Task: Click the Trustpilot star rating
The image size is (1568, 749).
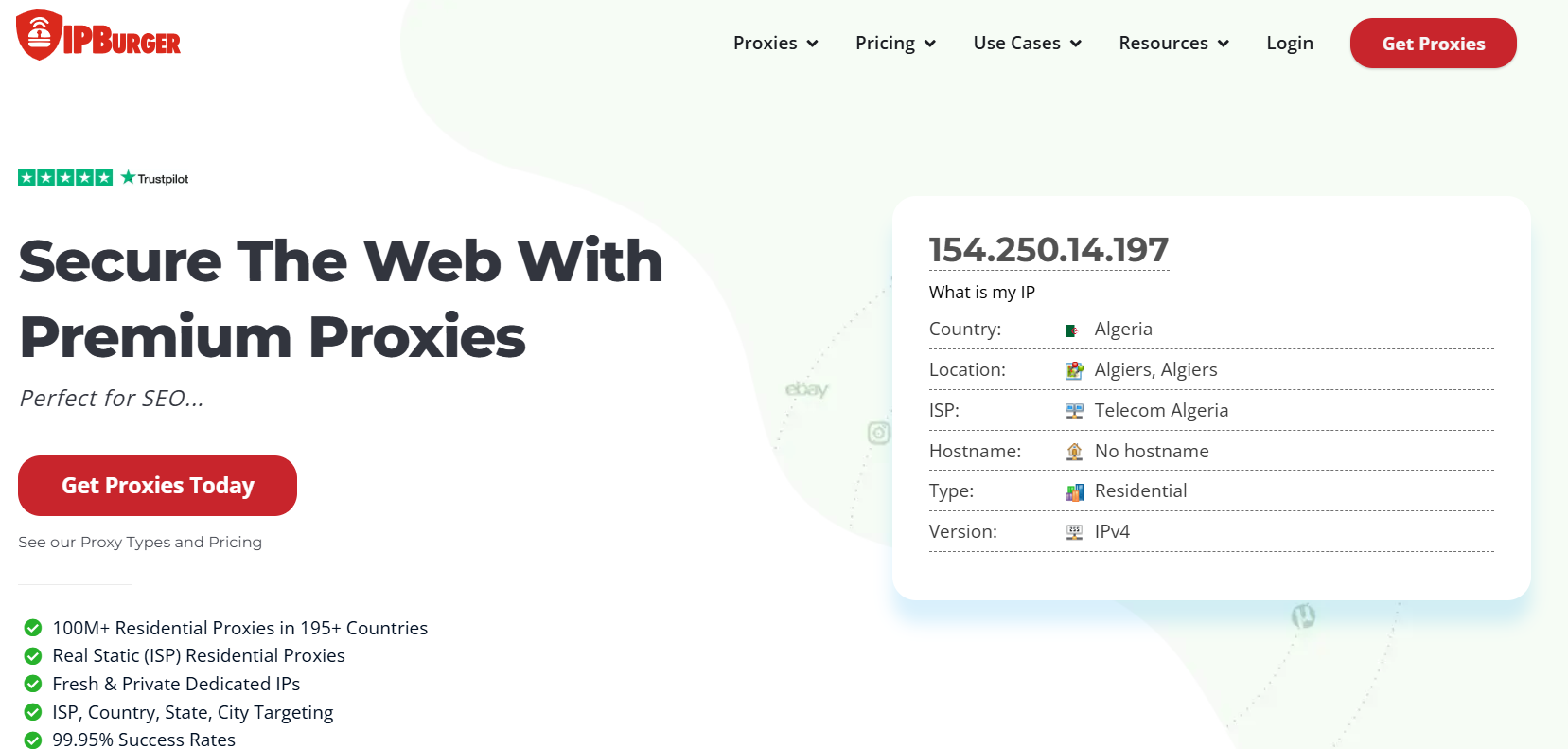Action: pos(65,177)
